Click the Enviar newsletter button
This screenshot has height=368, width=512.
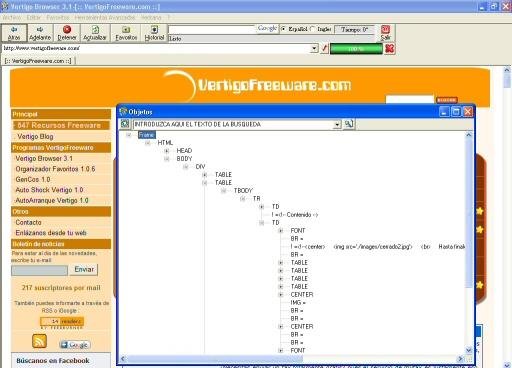84,269
